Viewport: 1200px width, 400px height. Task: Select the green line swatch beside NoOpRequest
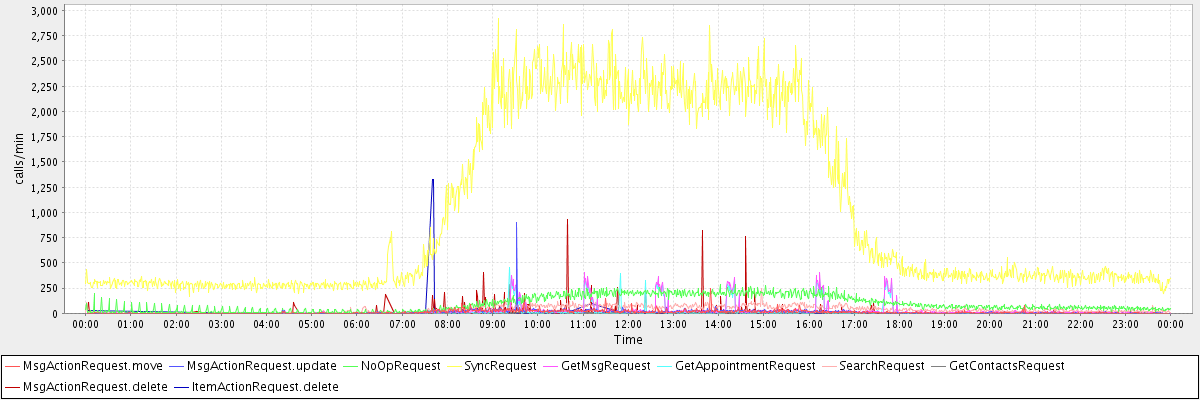pyautogui.click(x=352, y=366)
